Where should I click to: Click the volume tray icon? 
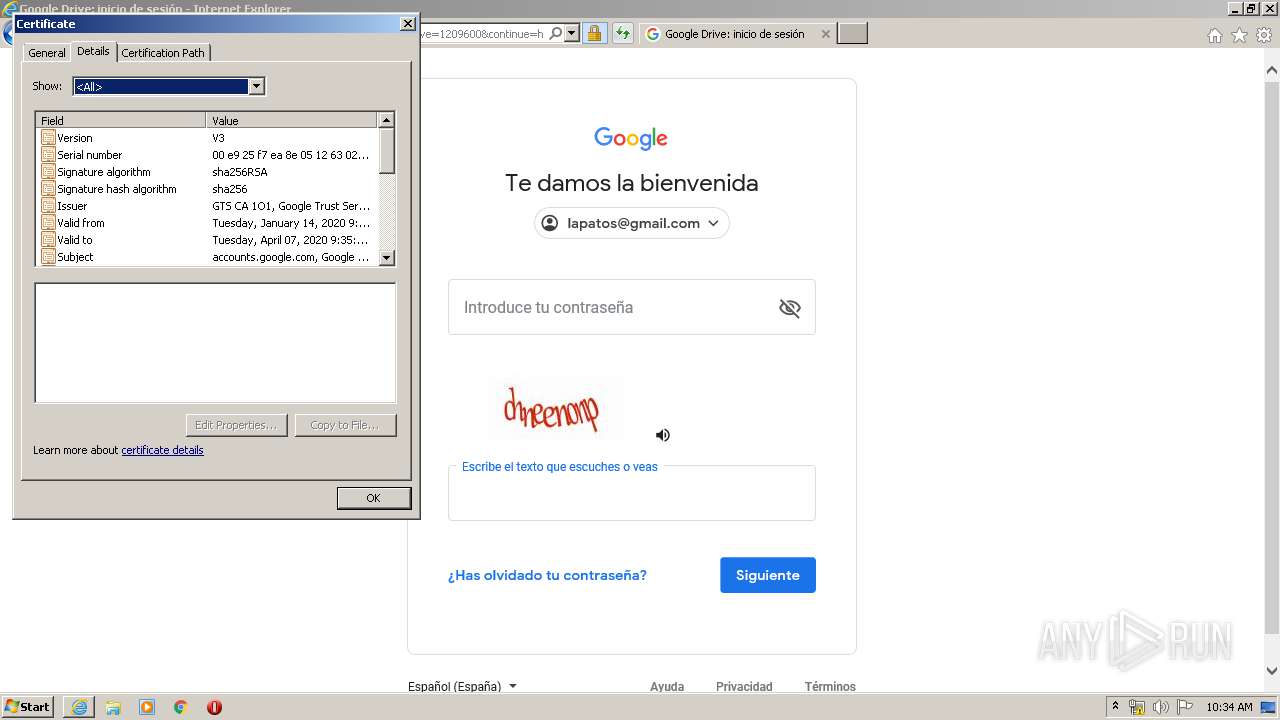point(1161,707)
